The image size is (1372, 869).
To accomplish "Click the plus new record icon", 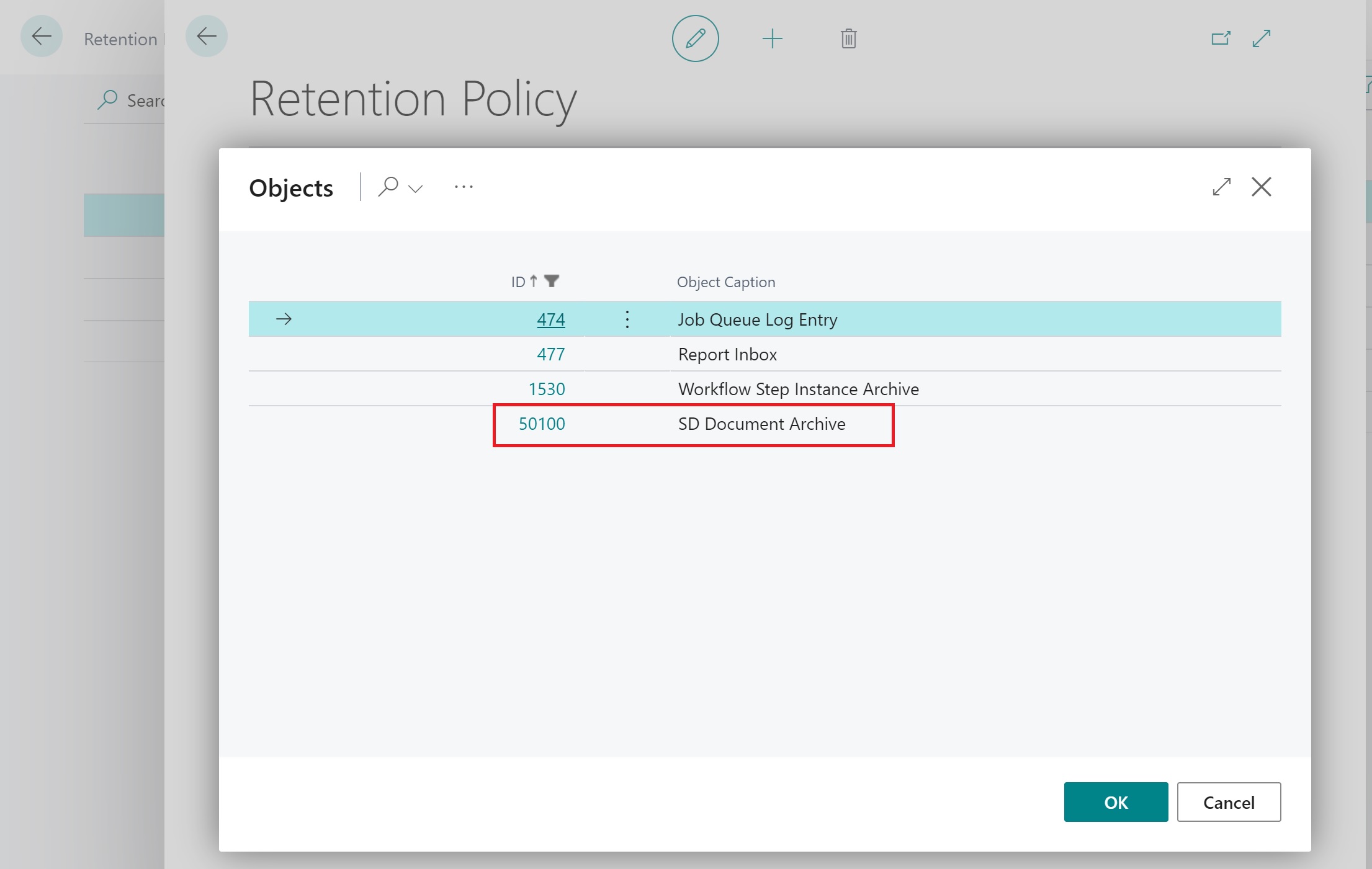I will click(772, 38).
